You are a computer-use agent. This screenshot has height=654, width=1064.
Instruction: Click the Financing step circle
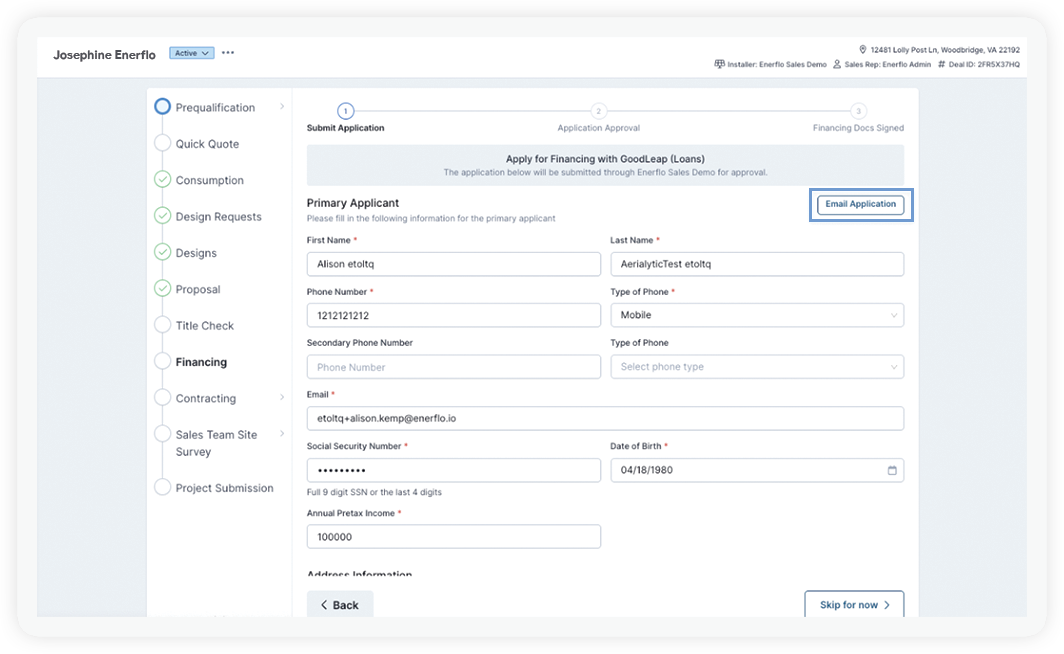coord(162,361)
